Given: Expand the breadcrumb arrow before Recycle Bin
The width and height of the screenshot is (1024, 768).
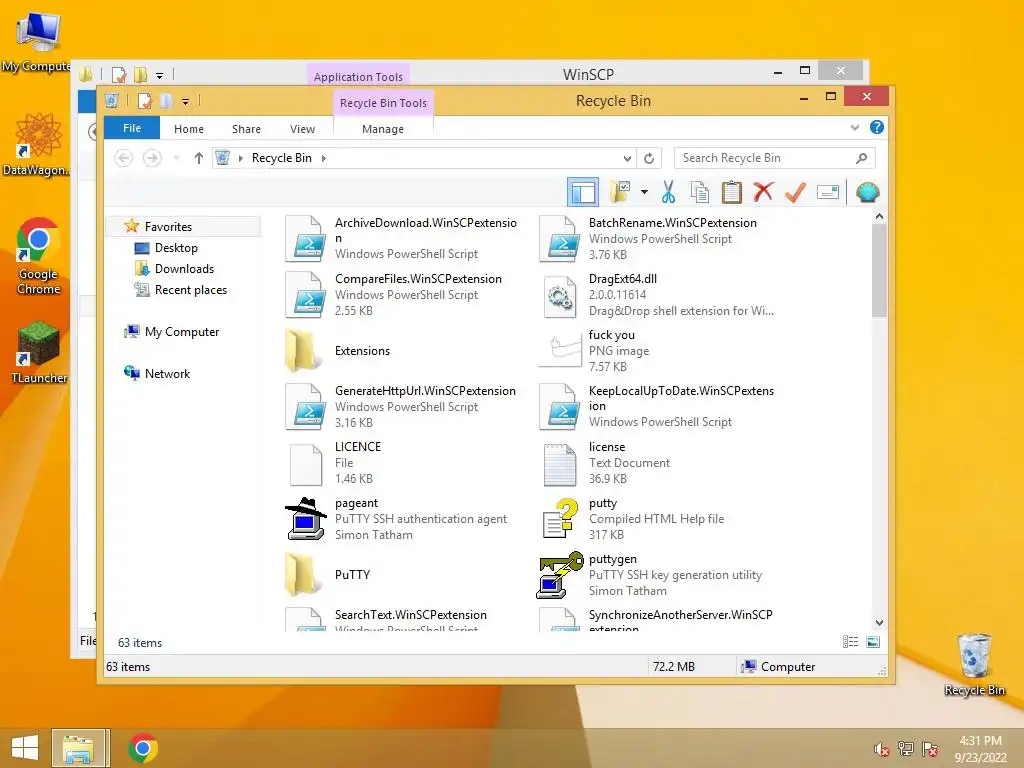Looking at the screenshot, I should [240, 158].
